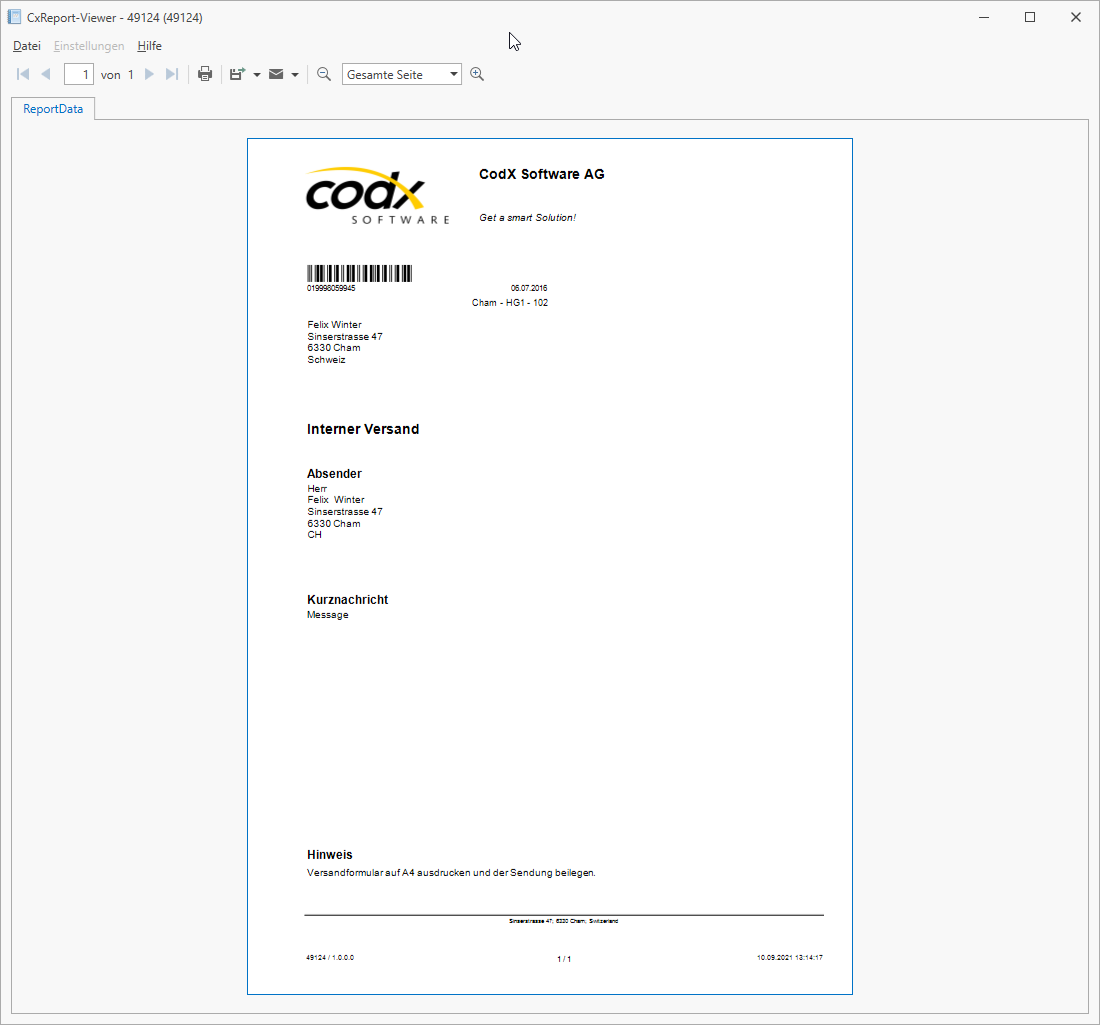Viewport: 1100px width, 1025px height.
Task: Click inside the page number input field
Action: coord(78,73)
